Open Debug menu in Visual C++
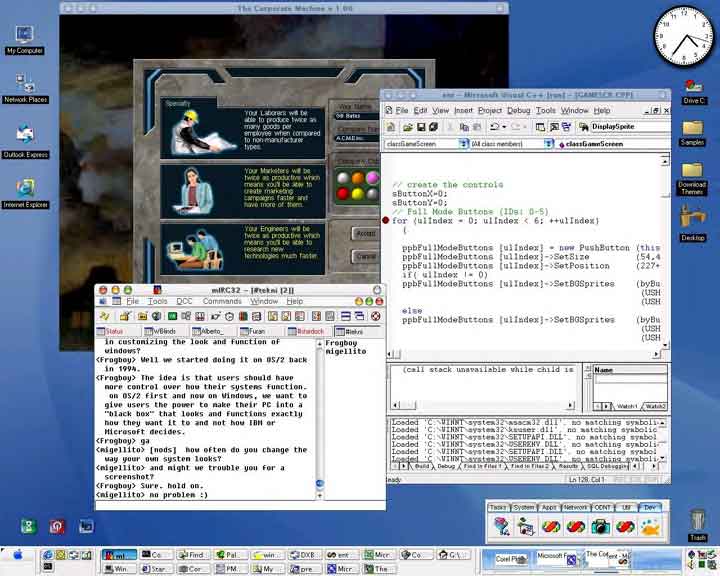This screenshot has height=576, width=720. pyautogui.click(x=518, y=110)
